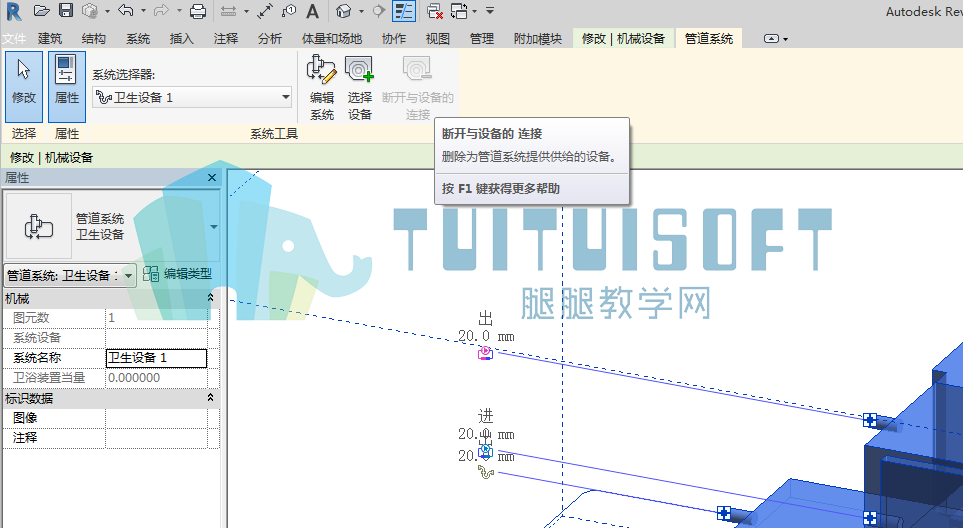963x528 pixels.
Task: Switch to 修改 | 机械设备 tab
Action: point(623,39)
